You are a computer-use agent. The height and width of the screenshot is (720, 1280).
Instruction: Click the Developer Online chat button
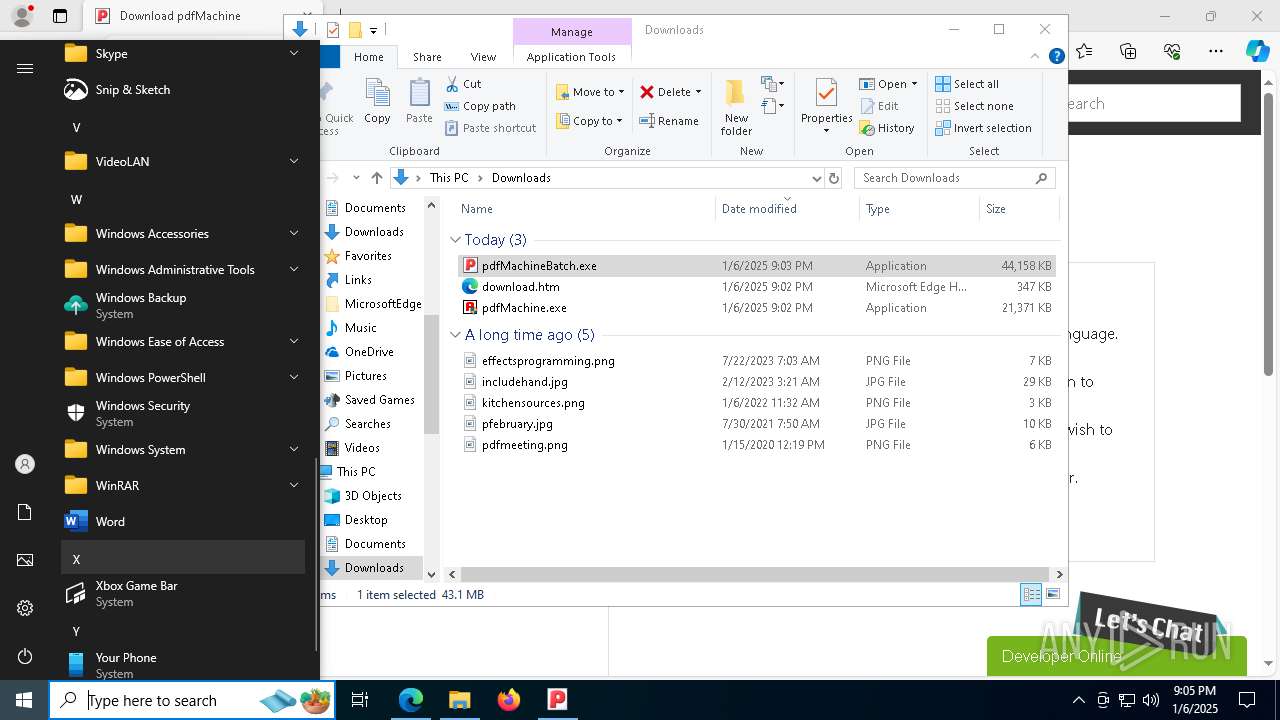[1116, 656]
